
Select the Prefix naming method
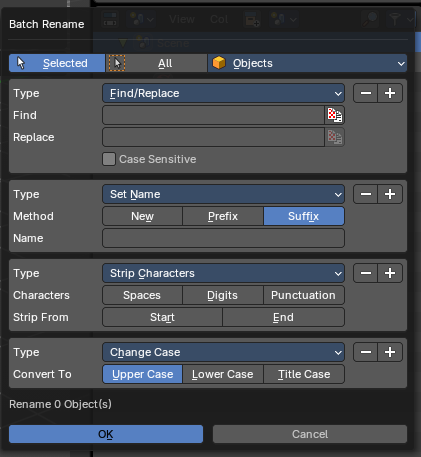click(x=223, y=216)
